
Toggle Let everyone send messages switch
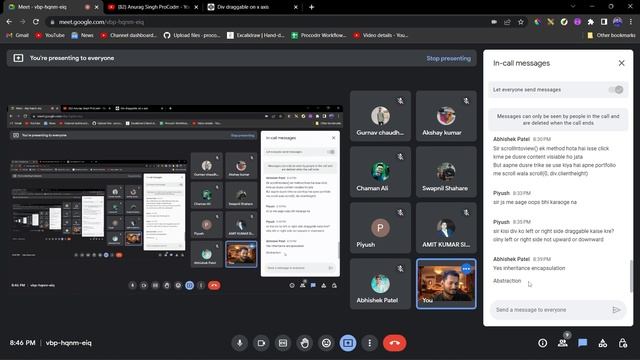pos(616,89)
